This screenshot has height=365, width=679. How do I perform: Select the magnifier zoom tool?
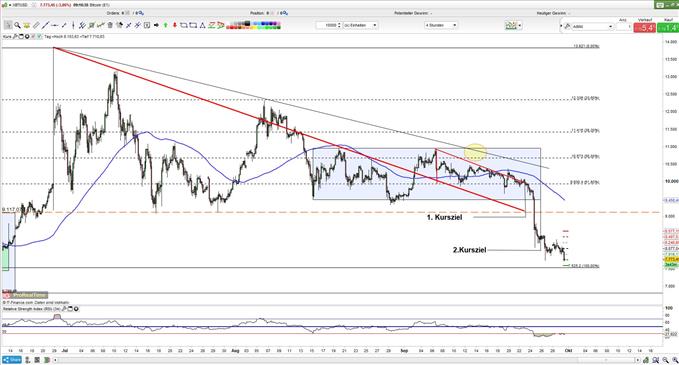pos(17,26)
